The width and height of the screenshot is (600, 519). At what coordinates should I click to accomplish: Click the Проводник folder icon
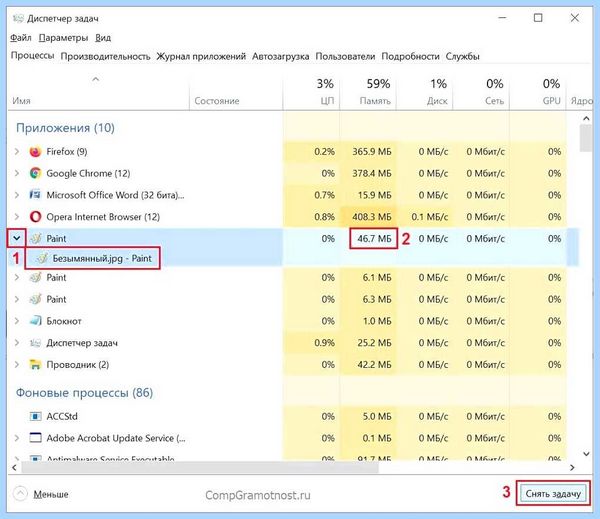coord(35,364)
